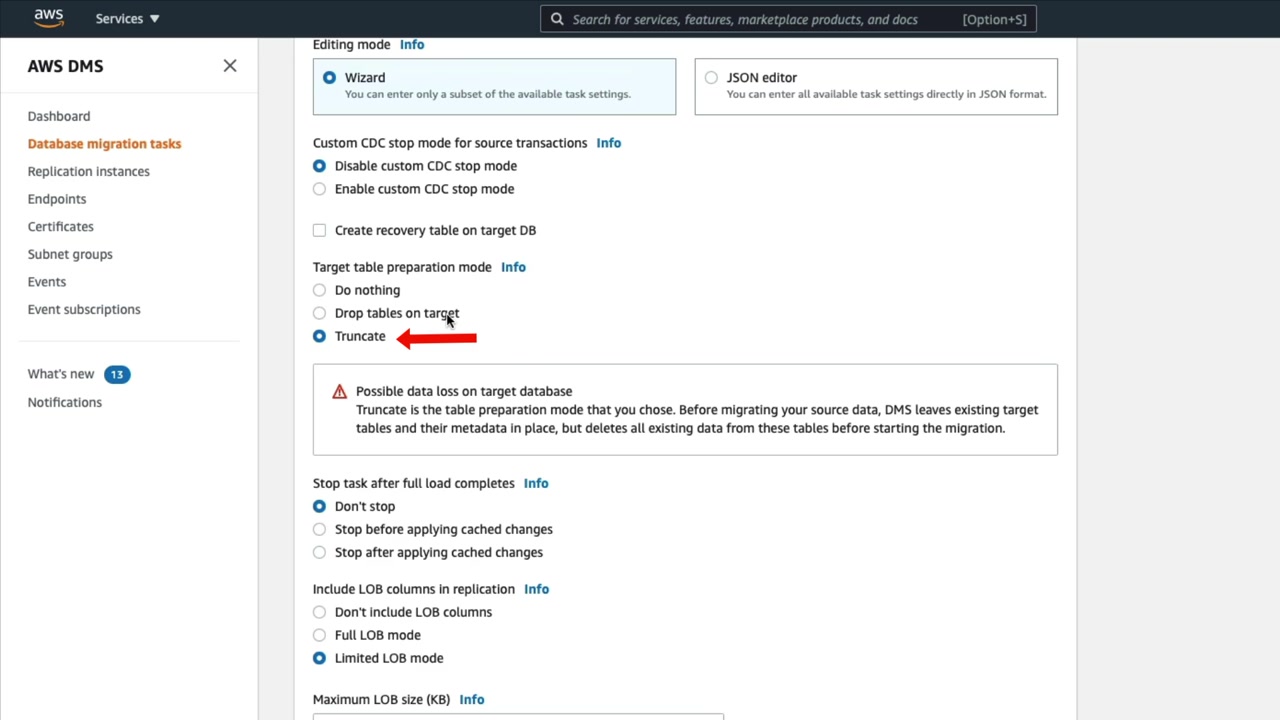Choose the Do nothing preparation mode

pos(319,290)
